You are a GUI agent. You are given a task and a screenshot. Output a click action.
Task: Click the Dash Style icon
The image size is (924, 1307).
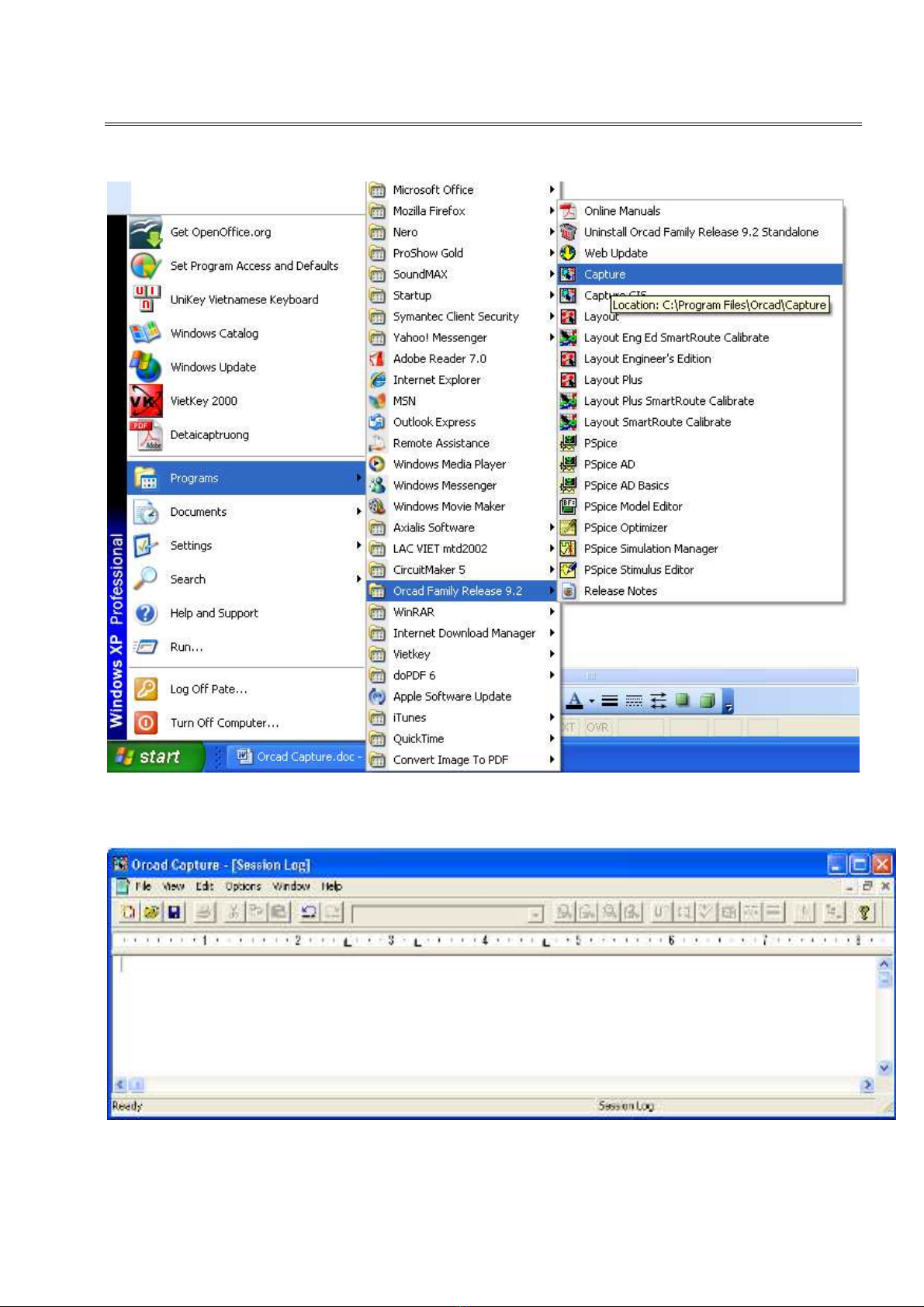634,701
